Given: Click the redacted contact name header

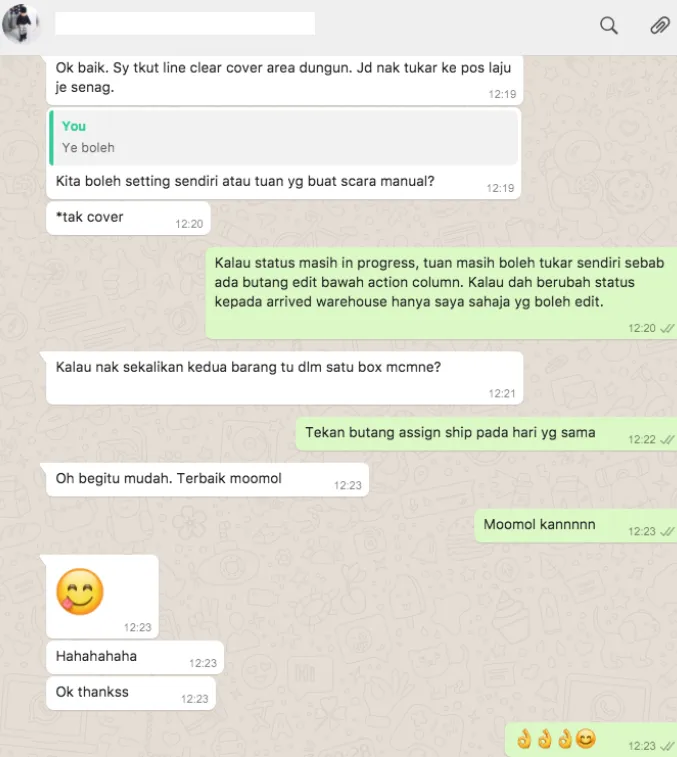Looking at the screenshot, I should tap(185, 23).
